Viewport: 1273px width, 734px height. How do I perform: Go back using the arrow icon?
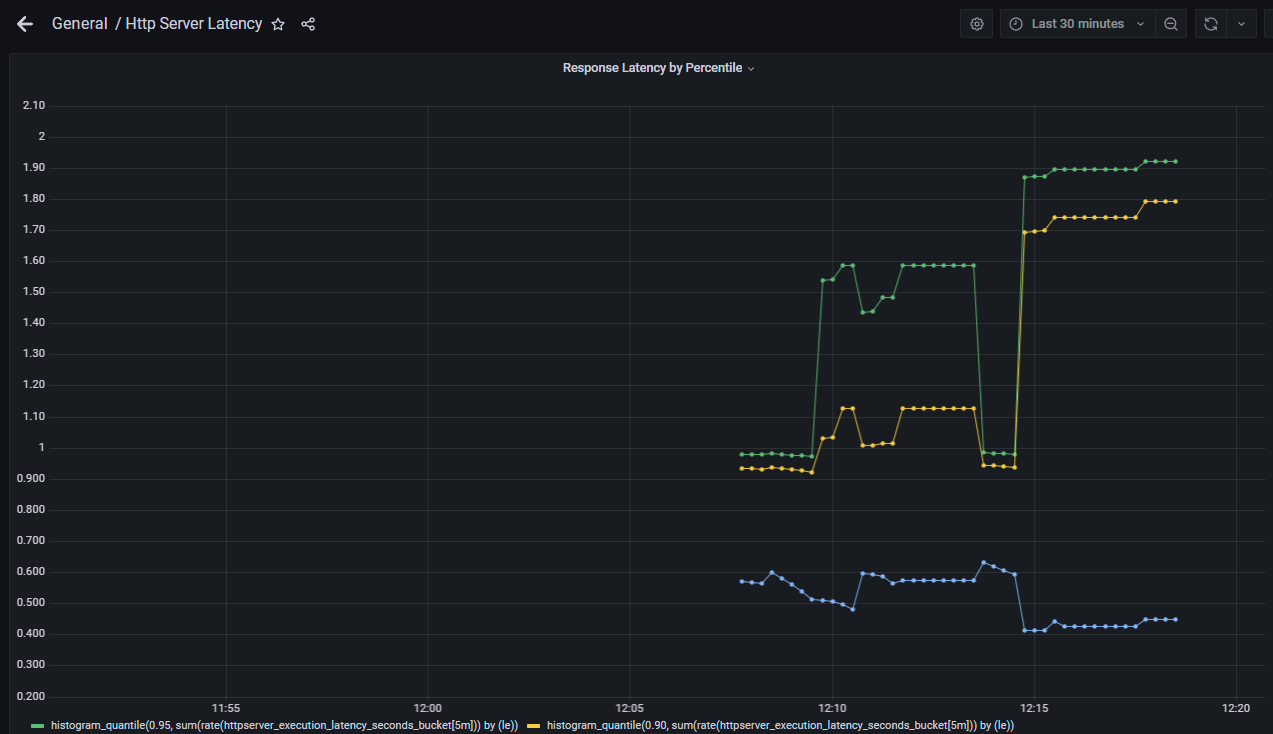25,24
